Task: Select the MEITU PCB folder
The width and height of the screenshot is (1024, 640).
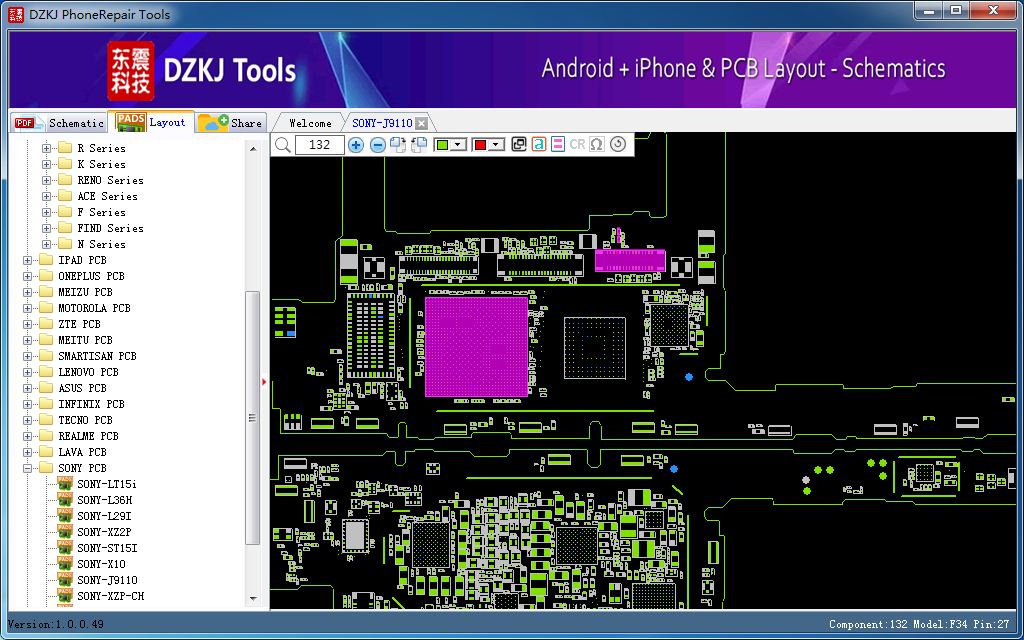Action: click(x=85, y=340)
